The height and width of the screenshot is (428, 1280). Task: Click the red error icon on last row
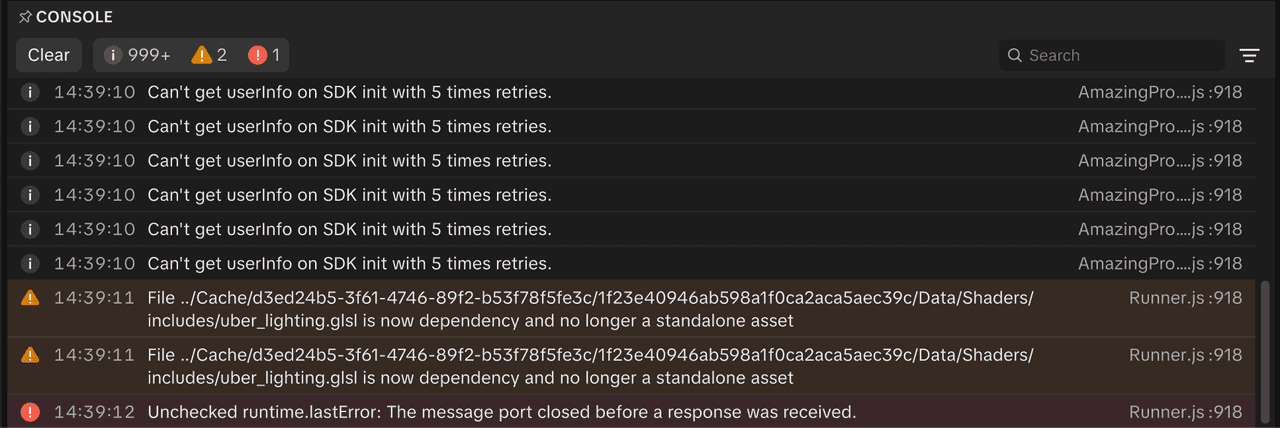tap(30, 412)
